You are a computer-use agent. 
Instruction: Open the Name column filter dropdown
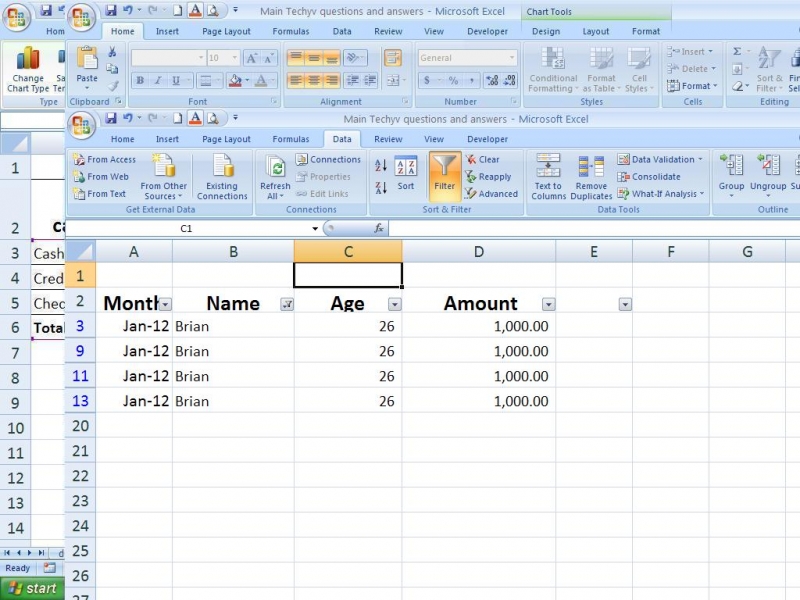point(287,305)
